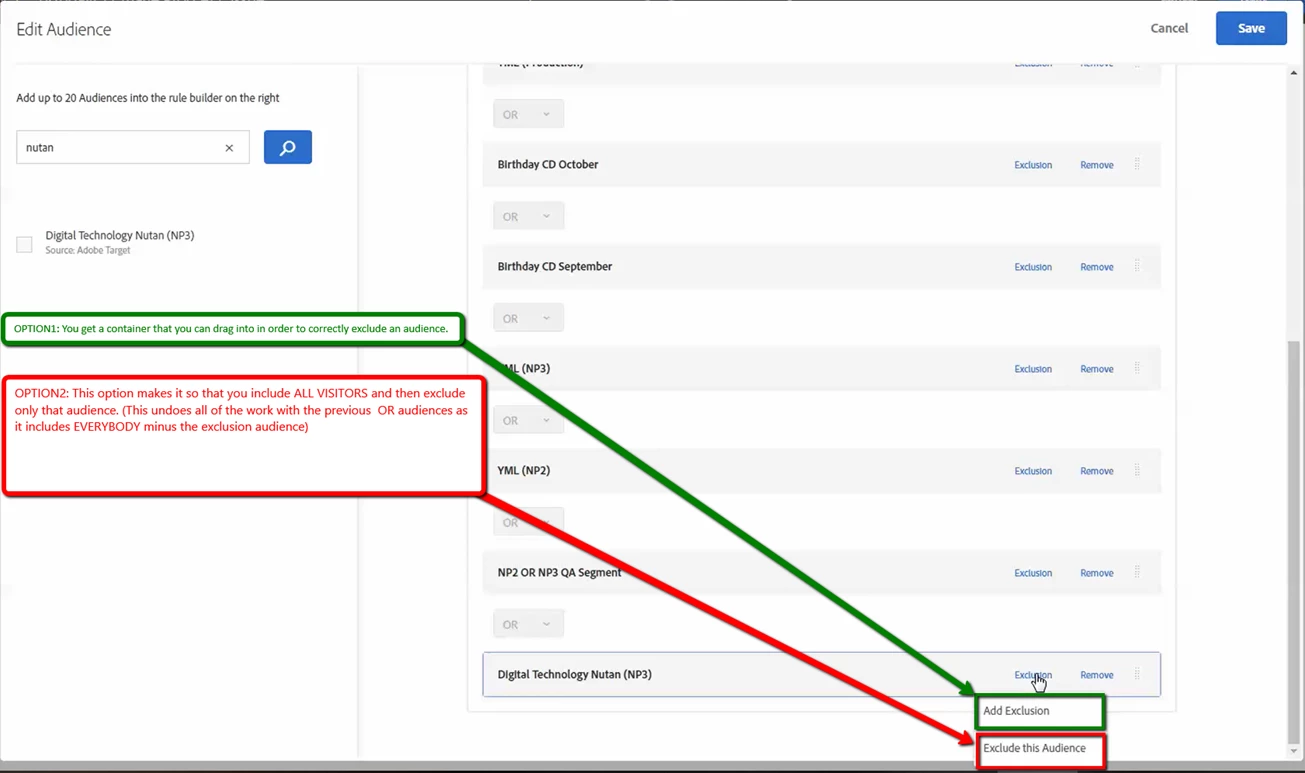Select the Birthday CD October audience name
This screenshot has height=773, width=1305.
click(x=548, y=164)
